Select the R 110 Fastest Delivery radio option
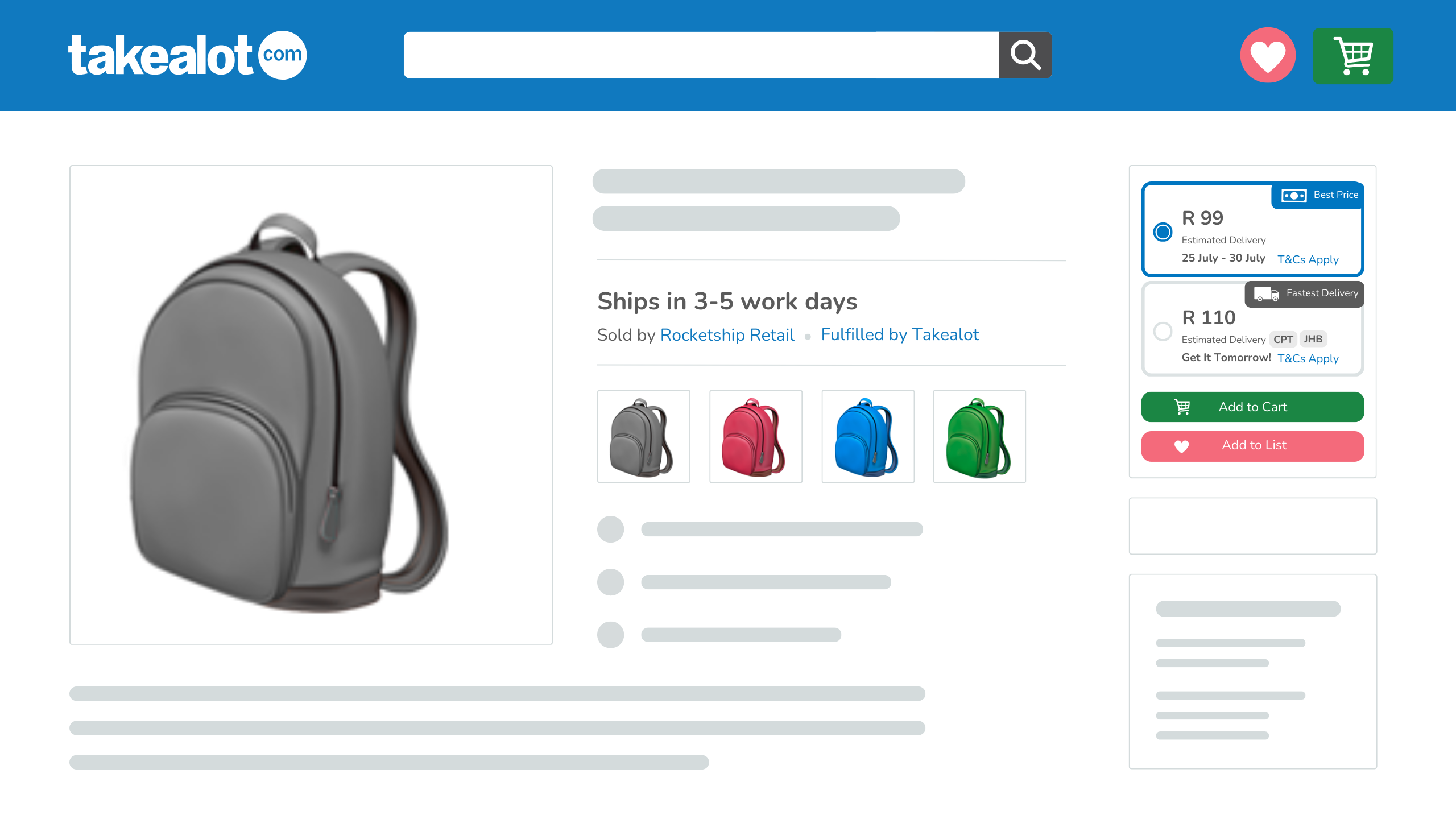Image resolution: width=1456 pixels, height=819 pixels. tap(1163, 331)
